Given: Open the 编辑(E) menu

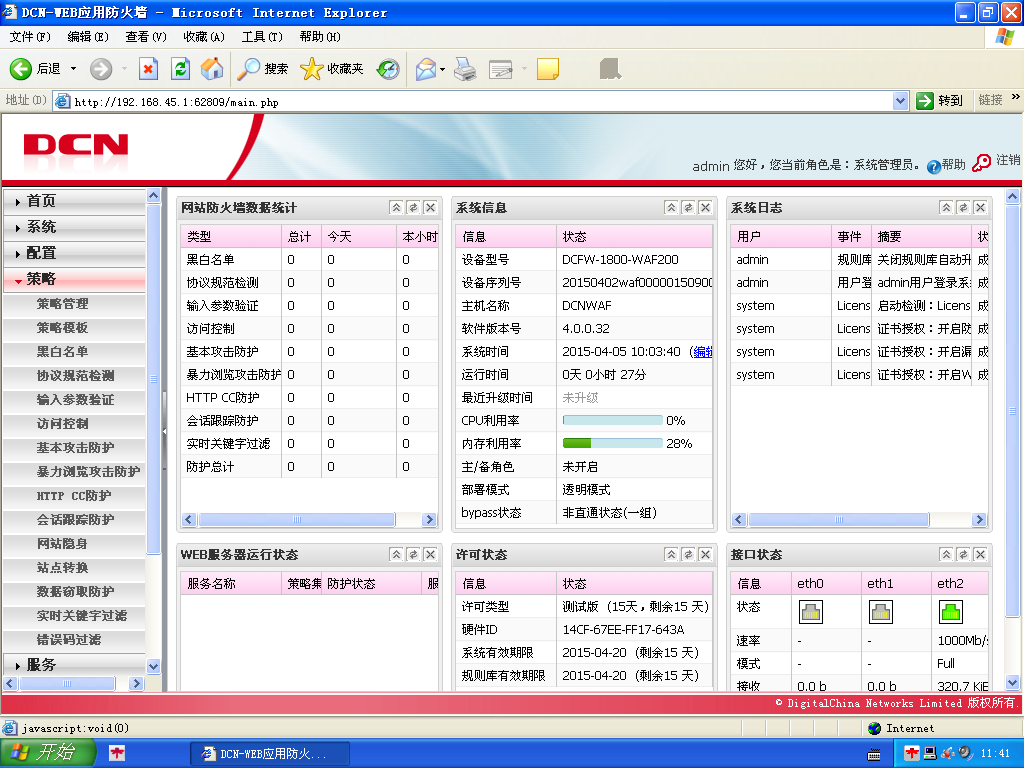Looking at the screenshot, I should (88, 37).
